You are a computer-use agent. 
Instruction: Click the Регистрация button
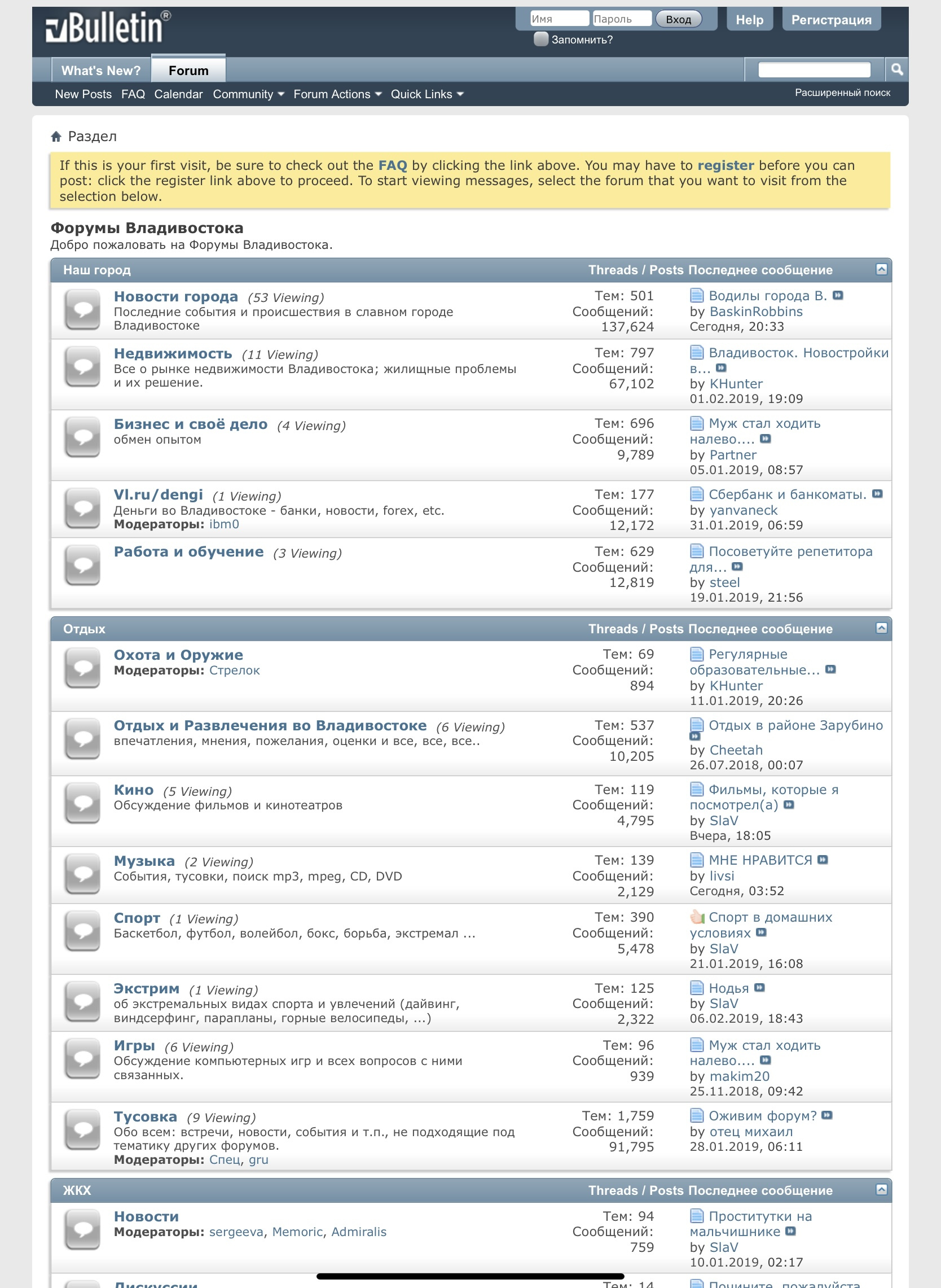[831, 20]
